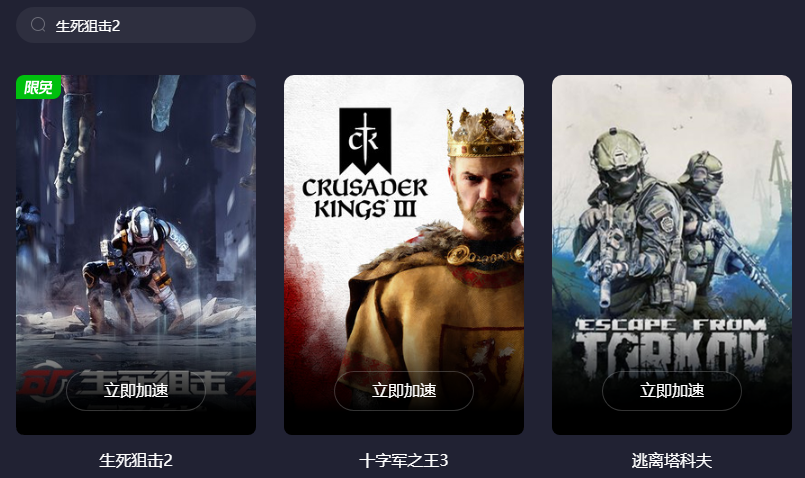Click the Crusader Kings III logo text
Screen dimensions: 805x478
(x=365, y=198)
